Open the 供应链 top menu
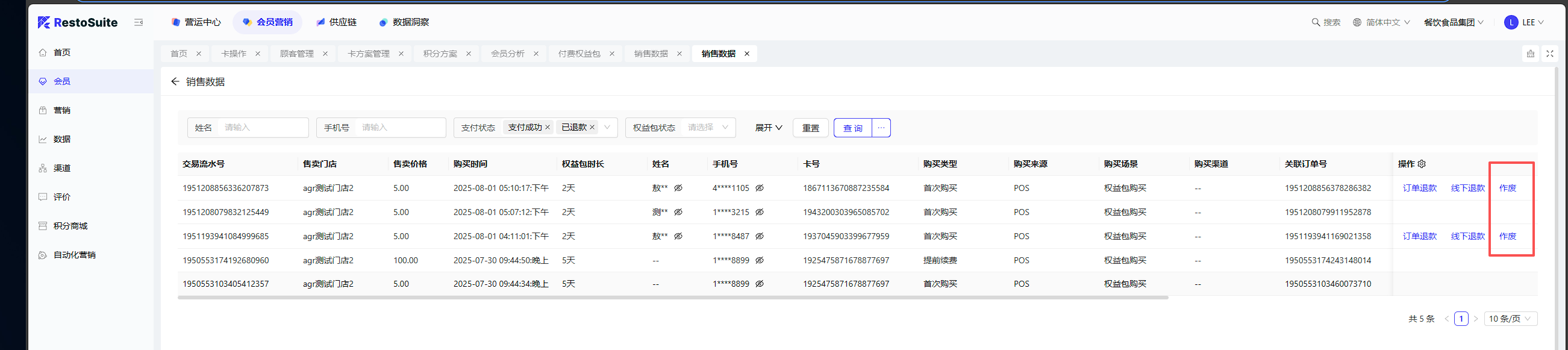Viewport: 1568px width, 350px height. [x=337, y=22]
